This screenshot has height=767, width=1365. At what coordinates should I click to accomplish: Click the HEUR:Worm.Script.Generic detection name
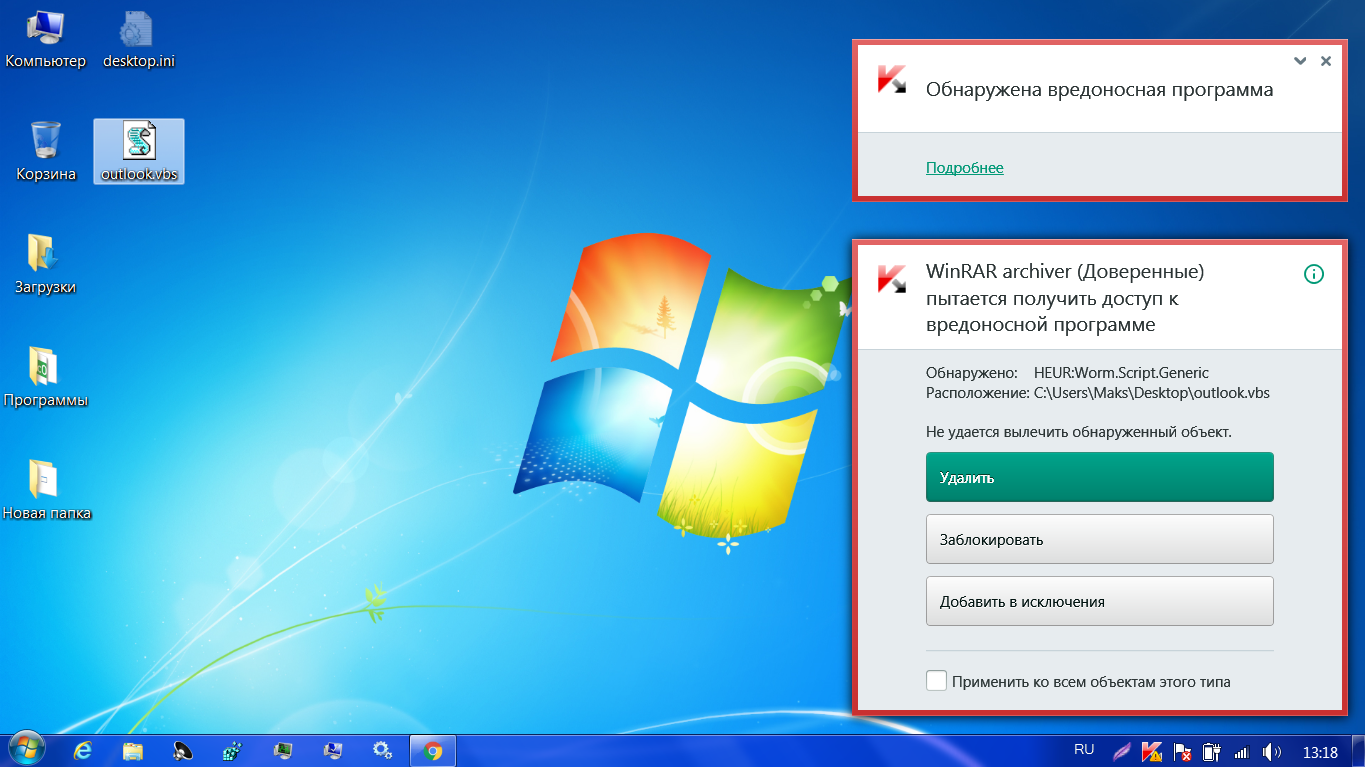[x=1121, y=373]
